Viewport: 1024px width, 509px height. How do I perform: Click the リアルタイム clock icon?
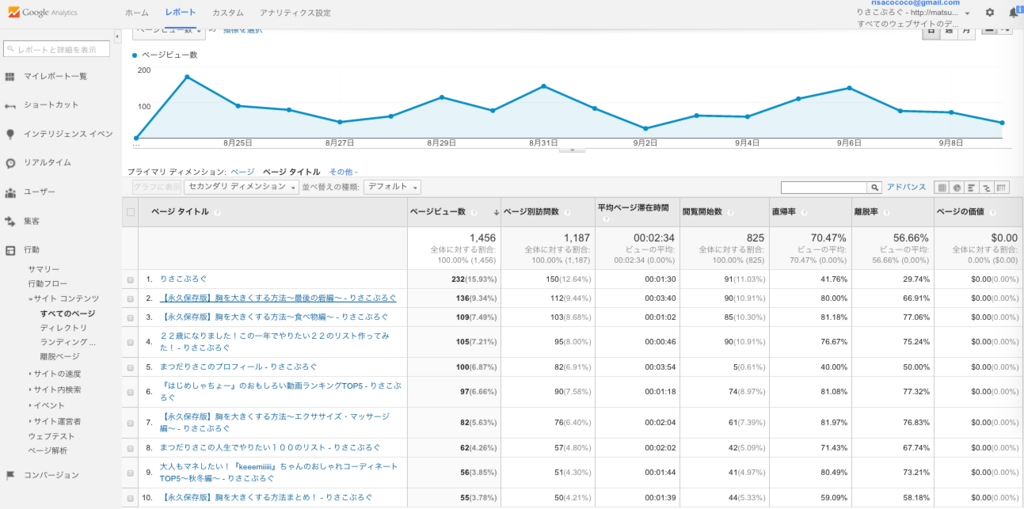(10, 163)
